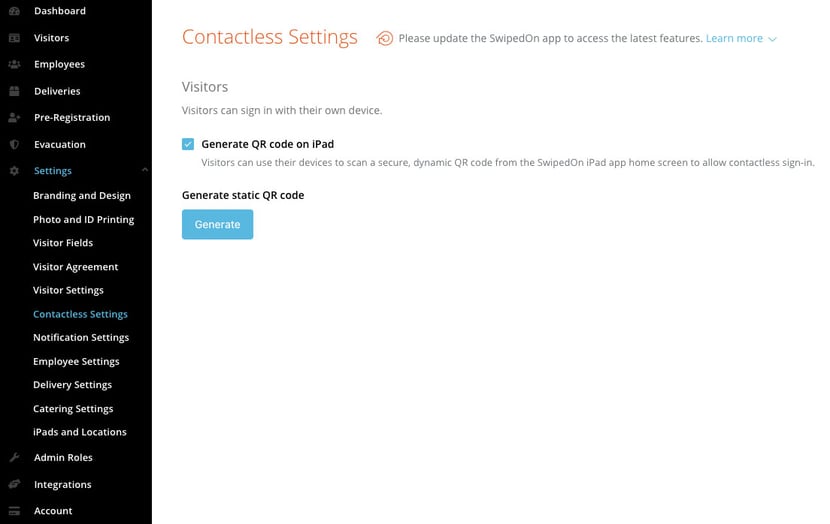Click the Settings gear icon in sidebar
The image size is (830, 524).
click(x=14, y=171)
